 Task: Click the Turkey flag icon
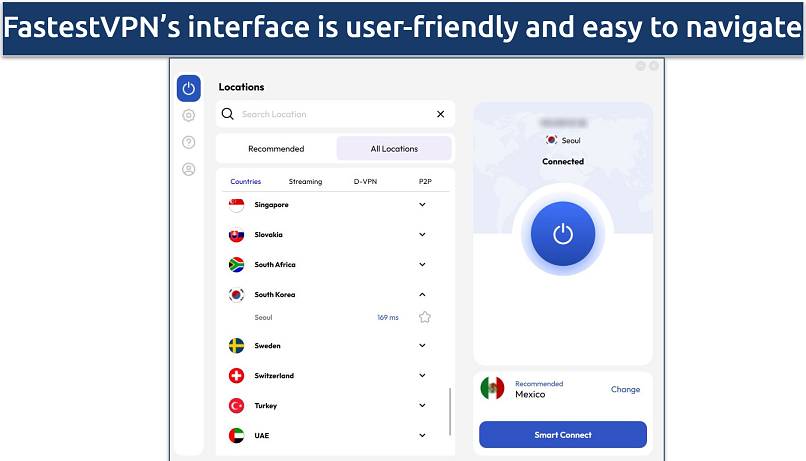click(x=236, y=406)
